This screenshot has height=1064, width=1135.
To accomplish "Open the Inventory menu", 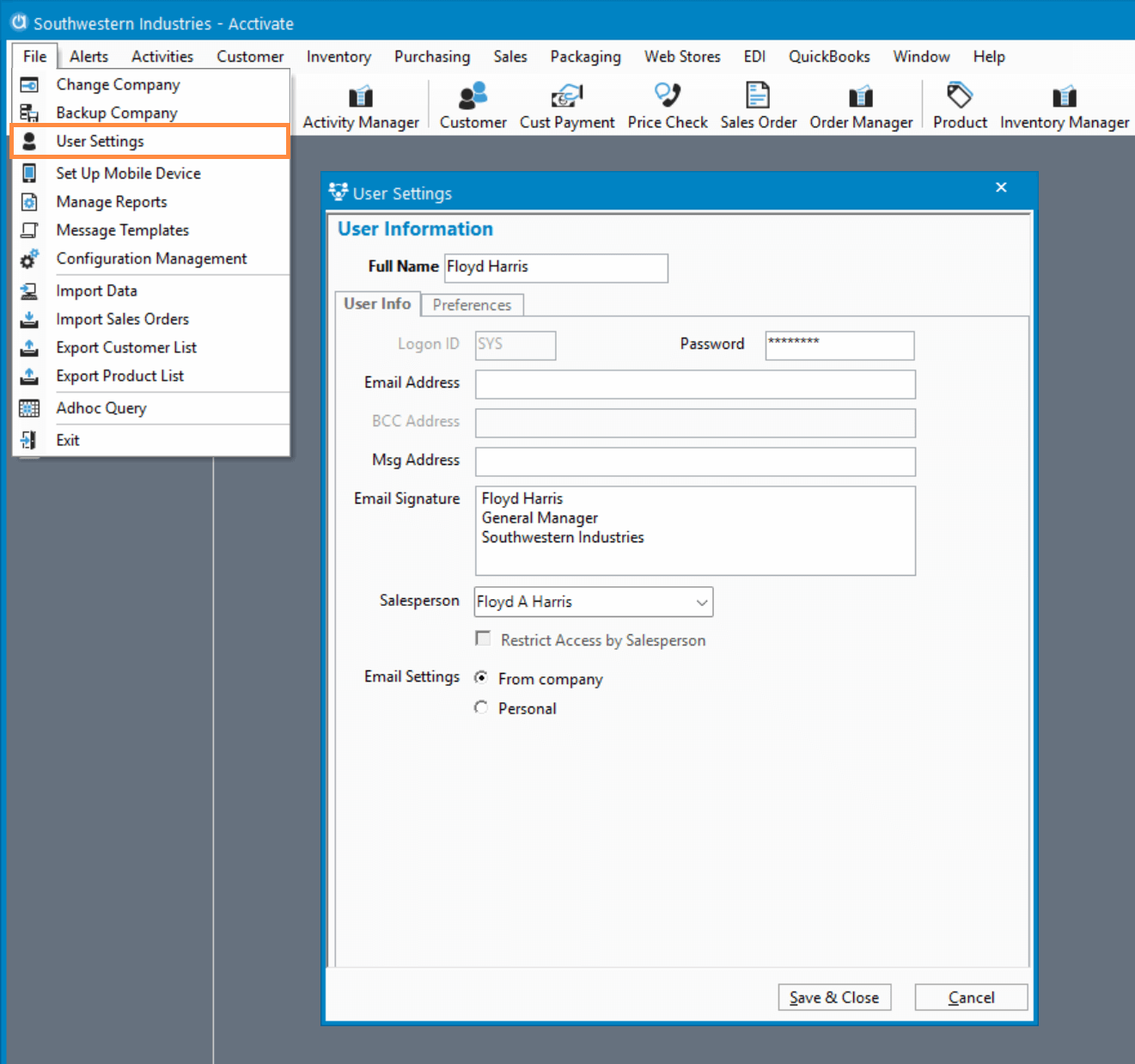I will [x=339, y=57].
